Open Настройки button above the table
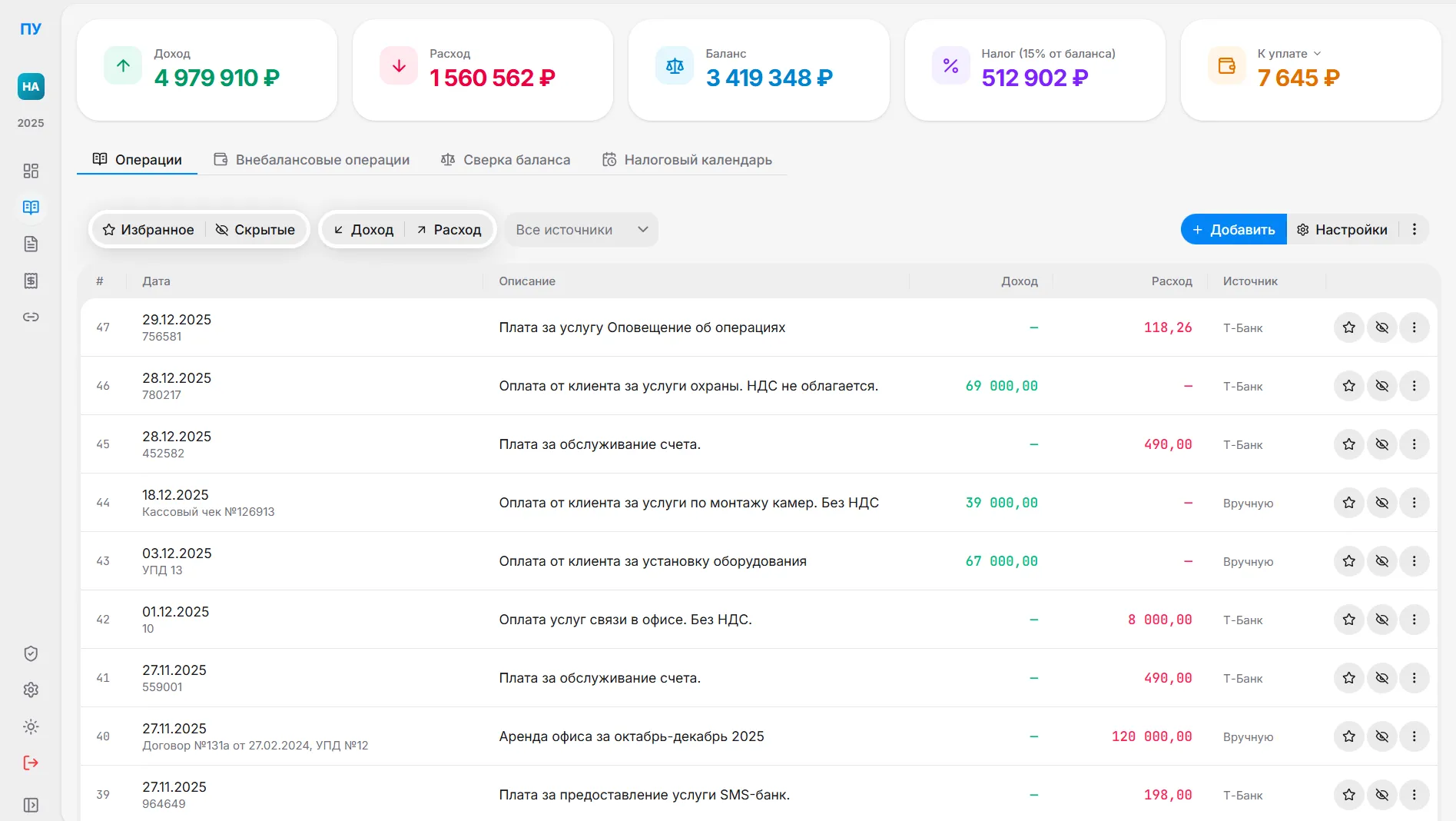Screen dimensions: 1456x821 point(1342,230)
